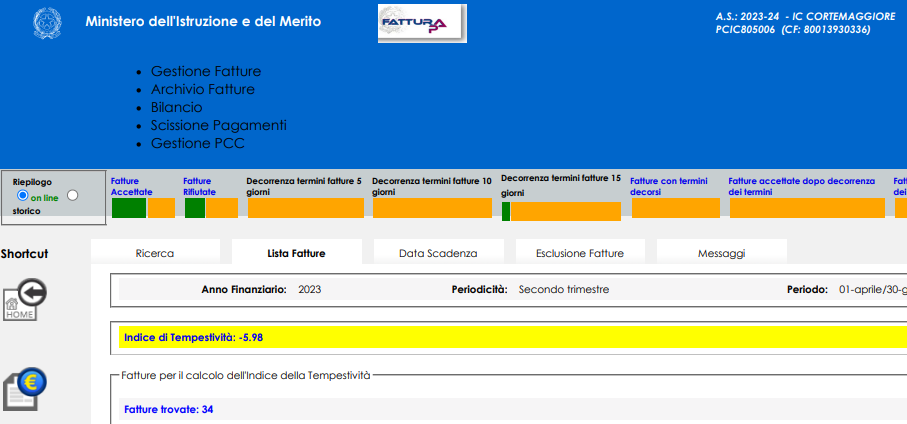907x424 pixels.
Task: Click the FatturaPA logo
Action: point(421,24)
